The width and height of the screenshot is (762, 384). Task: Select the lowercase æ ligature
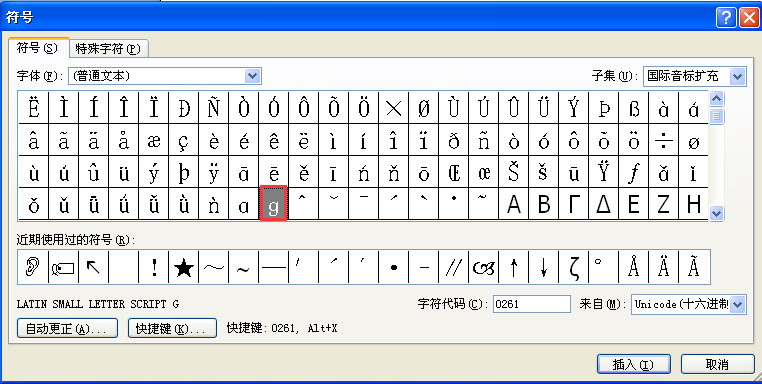[154, 140]
